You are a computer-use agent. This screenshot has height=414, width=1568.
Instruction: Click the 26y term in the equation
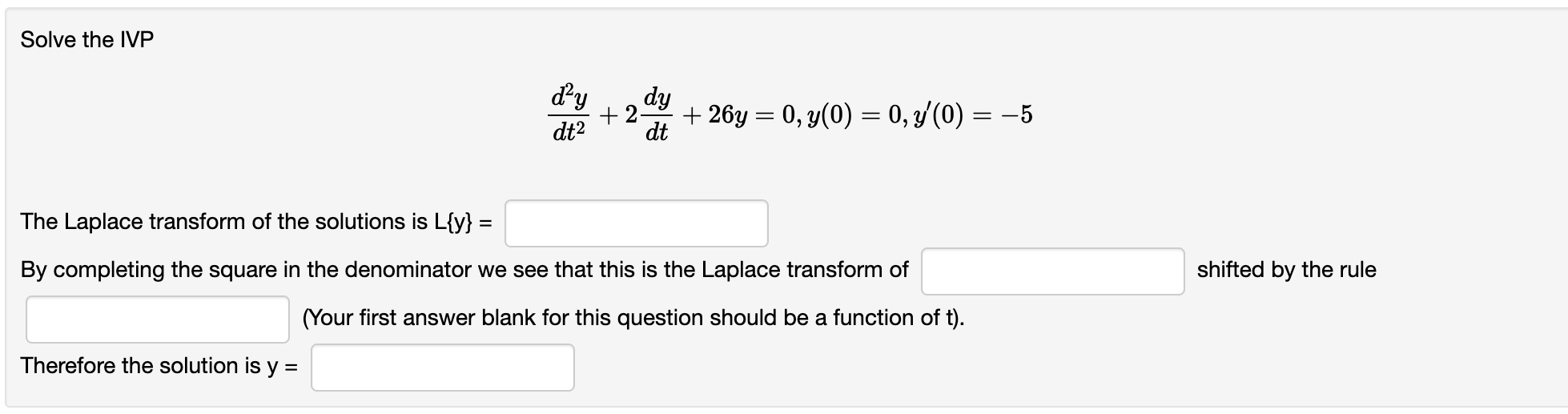click(x=728, y=115)
